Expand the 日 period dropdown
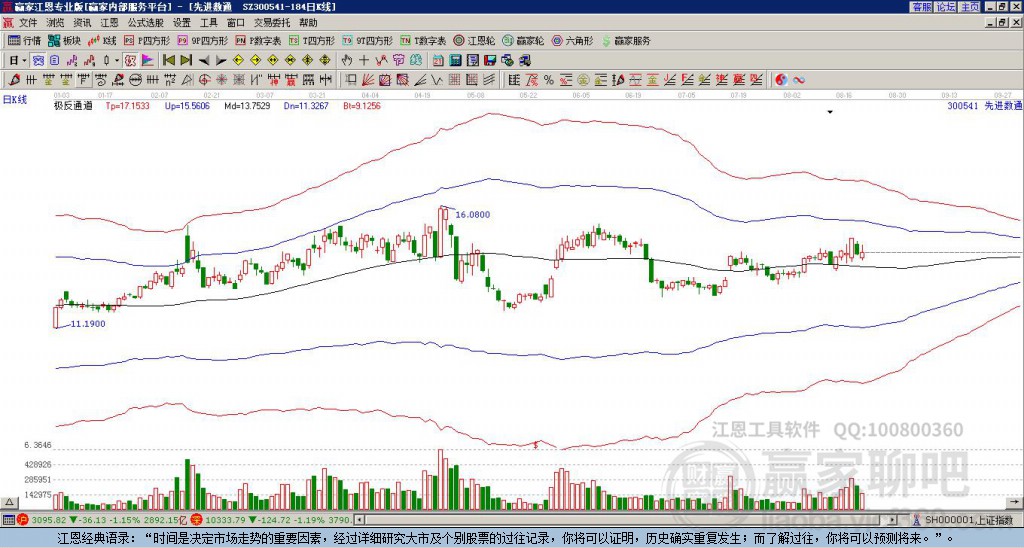The image size is (1024, 548). (x=24, y=60)
